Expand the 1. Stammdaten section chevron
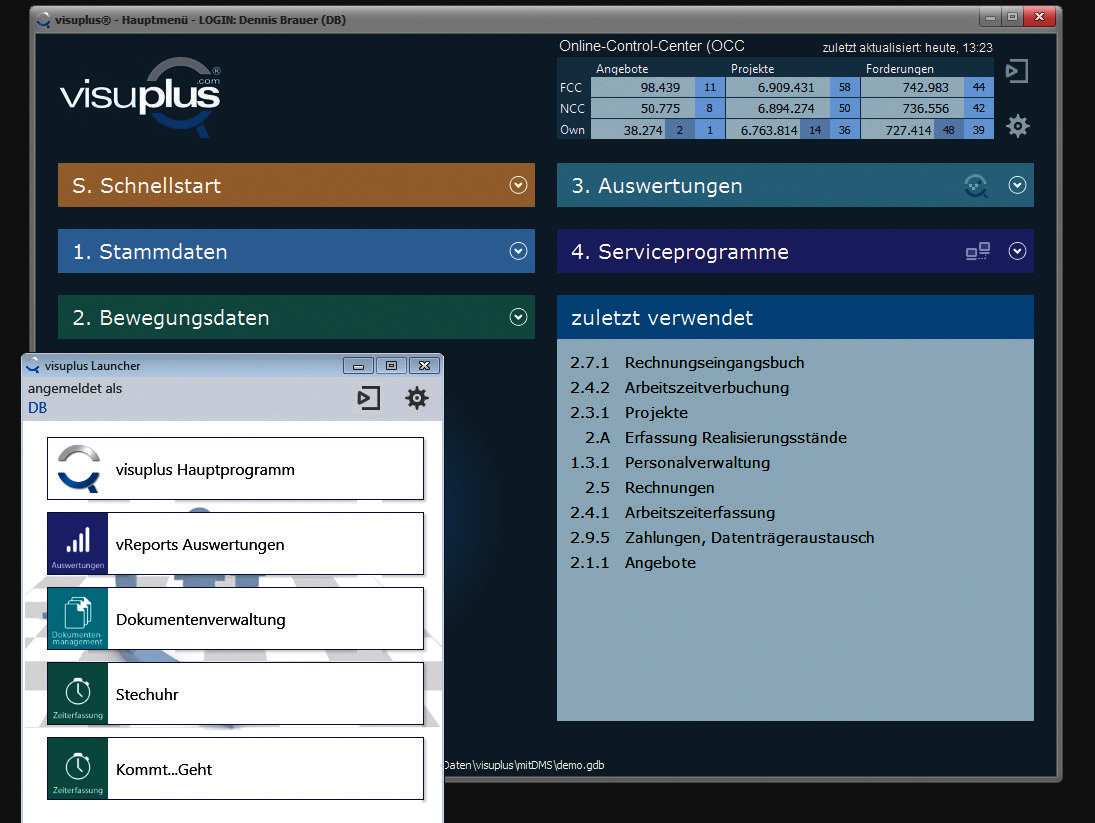1095x823 pixels. (518, 251)
